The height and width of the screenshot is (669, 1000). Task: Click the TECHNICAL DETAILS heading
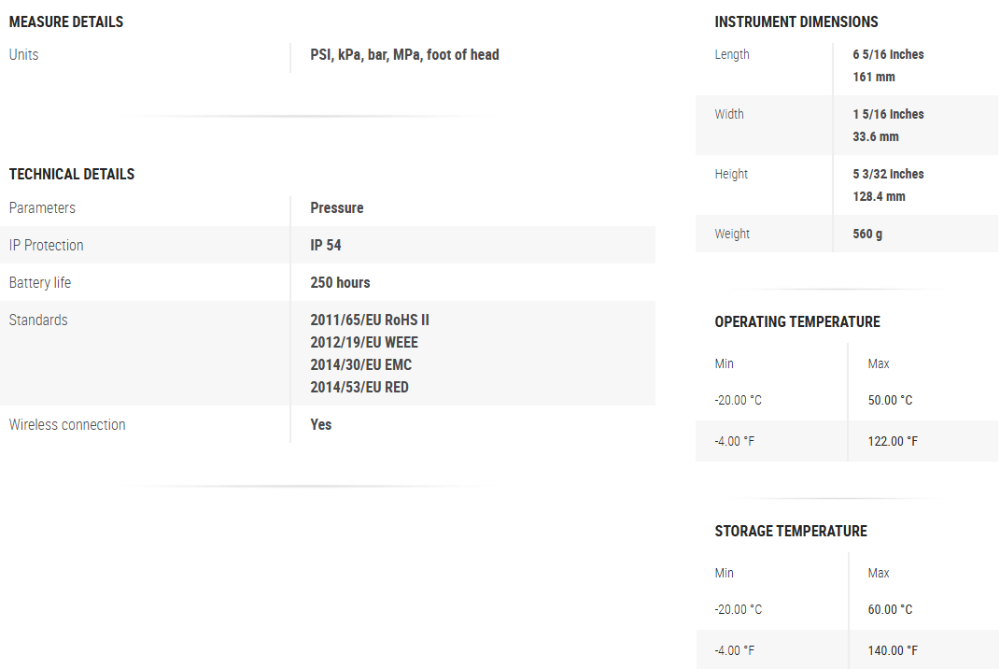[72, 174]
